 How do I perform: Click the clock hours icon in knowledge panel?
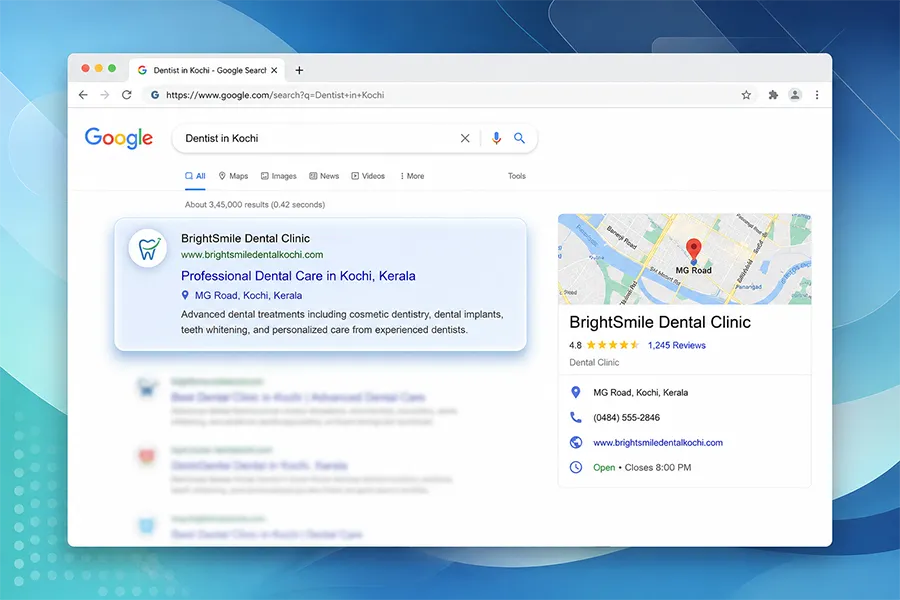pos(576,467)
